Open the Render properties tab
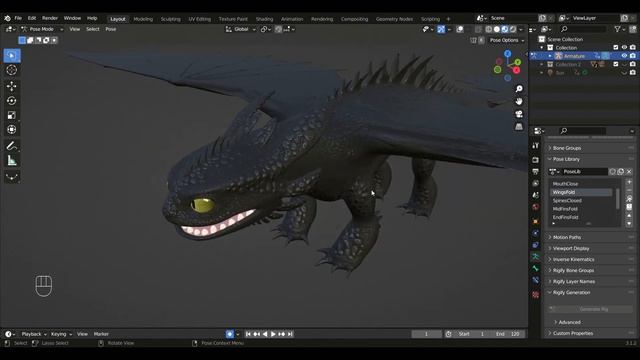 pos(536,160)
